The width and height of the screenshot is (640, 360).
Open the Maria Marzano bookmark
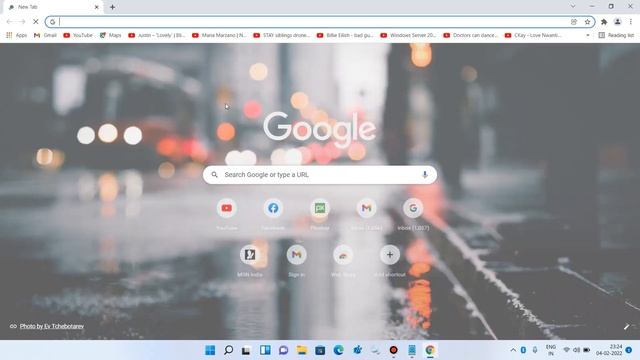tap(219, 36)
